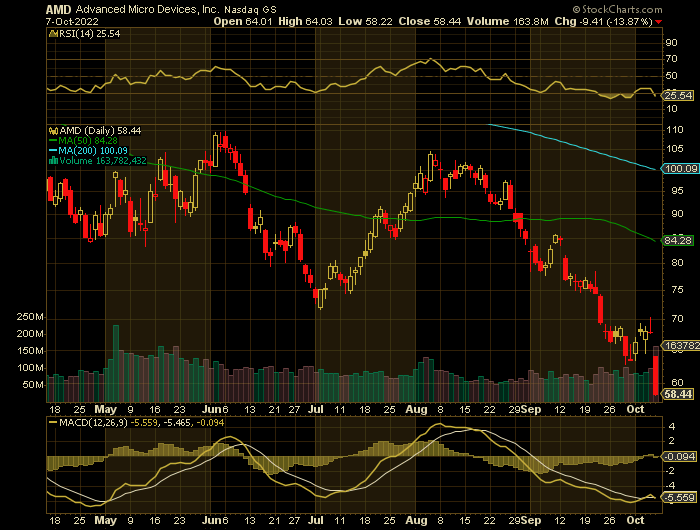Viewport: 700px width, 530px height.
Task: Click the 'High 64.03' value
Action: coord(305,21)
